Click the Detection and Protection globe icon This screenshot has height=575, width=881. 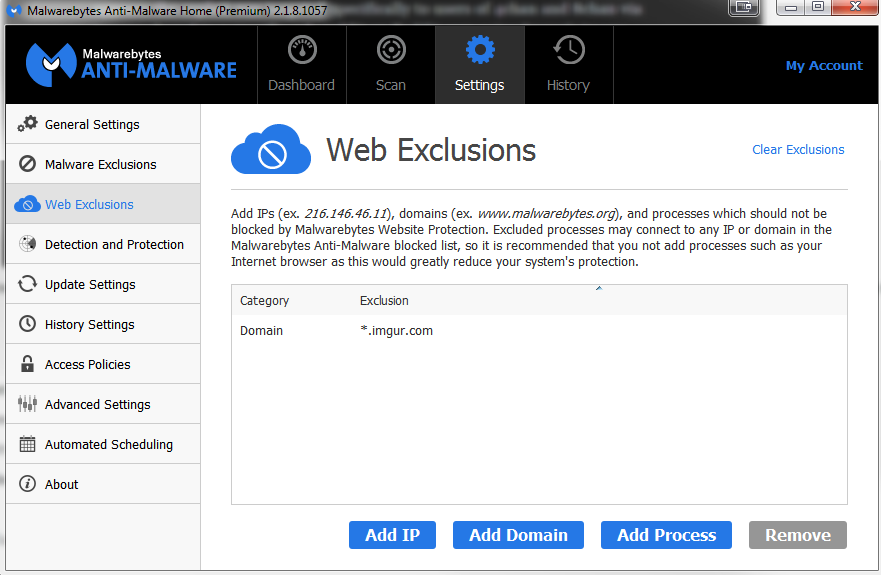(x=27, y=244)
